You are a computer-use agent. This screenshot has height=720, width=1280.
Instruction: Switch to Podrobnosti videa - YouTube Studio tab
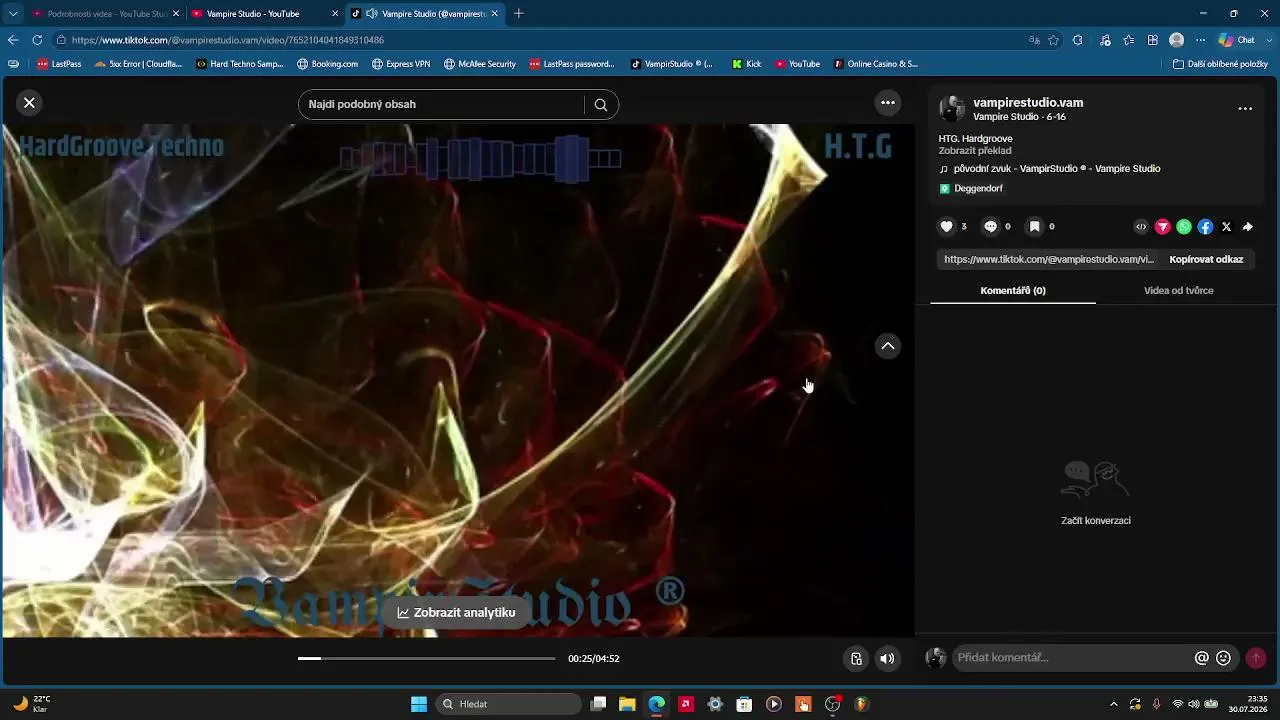click(x=105, y=14)
